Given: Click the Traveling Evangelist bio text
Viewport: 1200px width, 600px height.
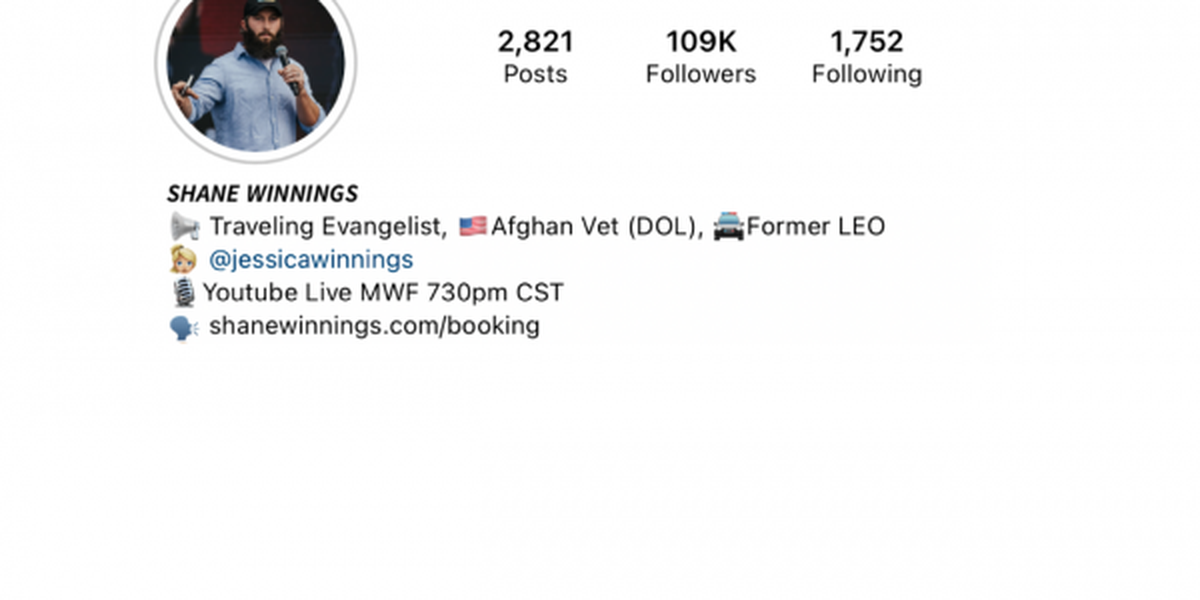Looking at the screenshot, I should click(328, 227).
